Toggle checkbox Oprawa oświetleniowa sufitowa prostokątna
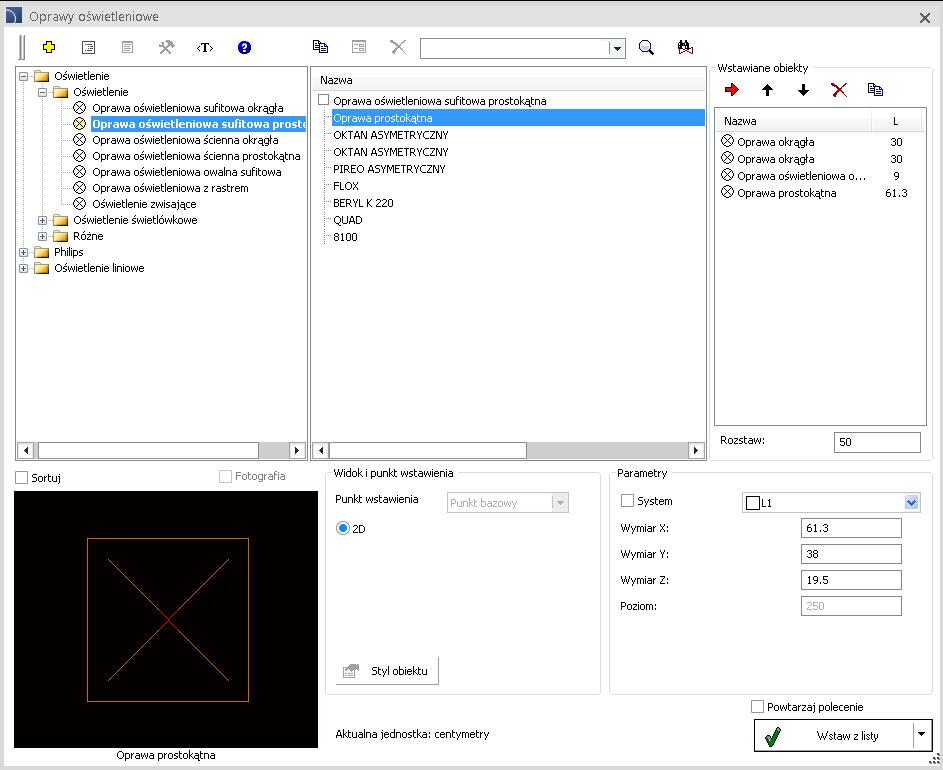This screenshot has width=943, height=770. click(324, 100)
